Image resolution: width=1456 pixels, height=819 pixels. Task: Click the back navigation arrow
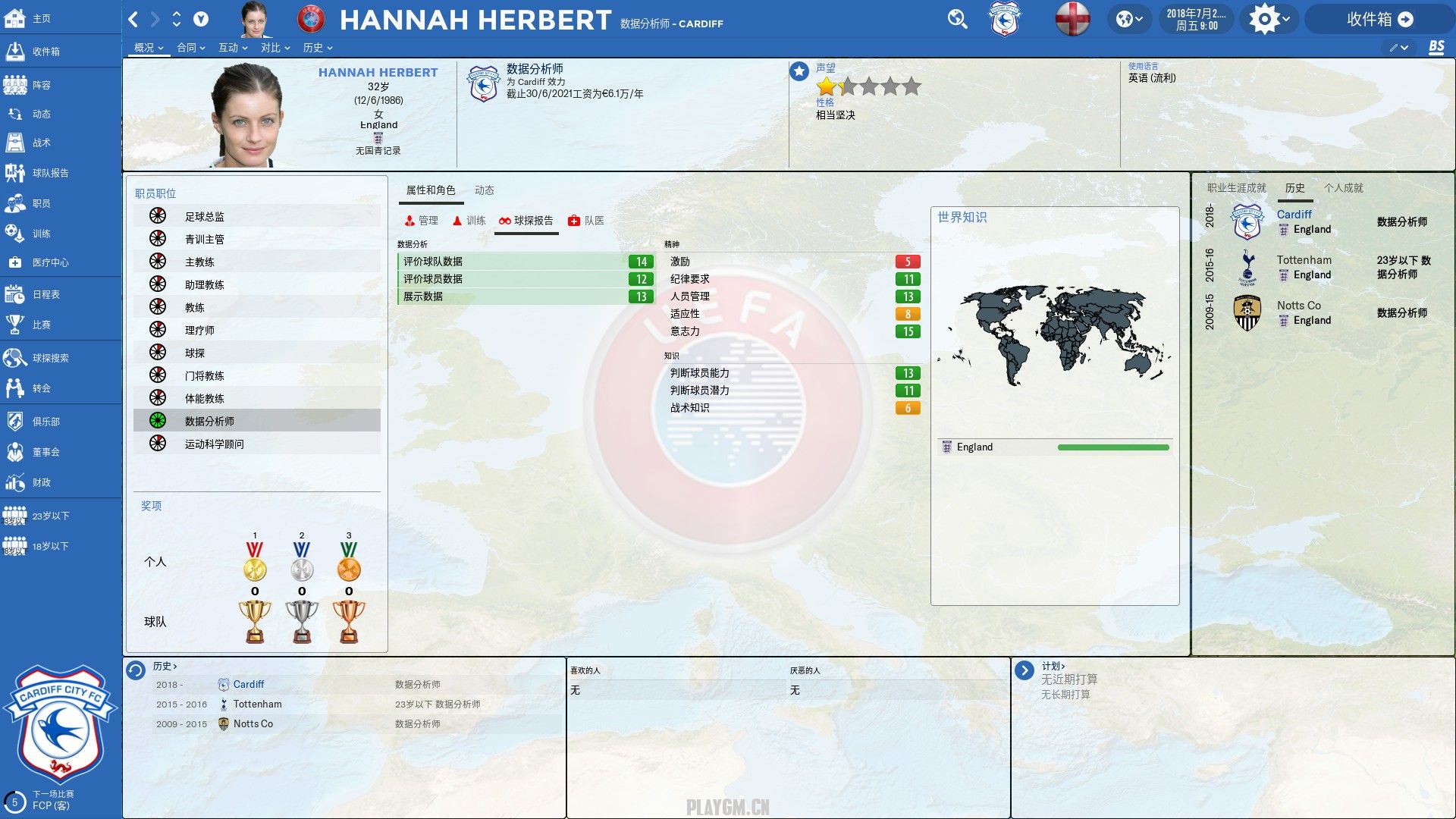133,19
